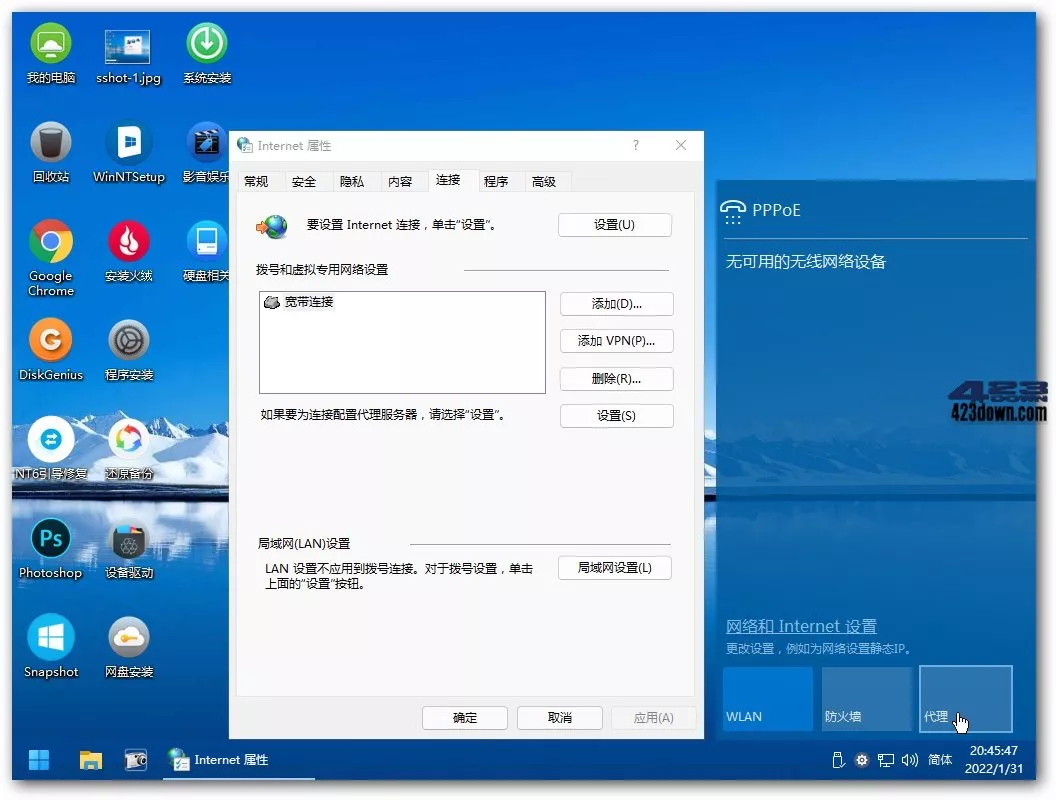The width and height of the screenshot is (1056, 800).
Task: Click the 添加 VPN(P) button
Action: pyautogui.click(x=616, y=341)
